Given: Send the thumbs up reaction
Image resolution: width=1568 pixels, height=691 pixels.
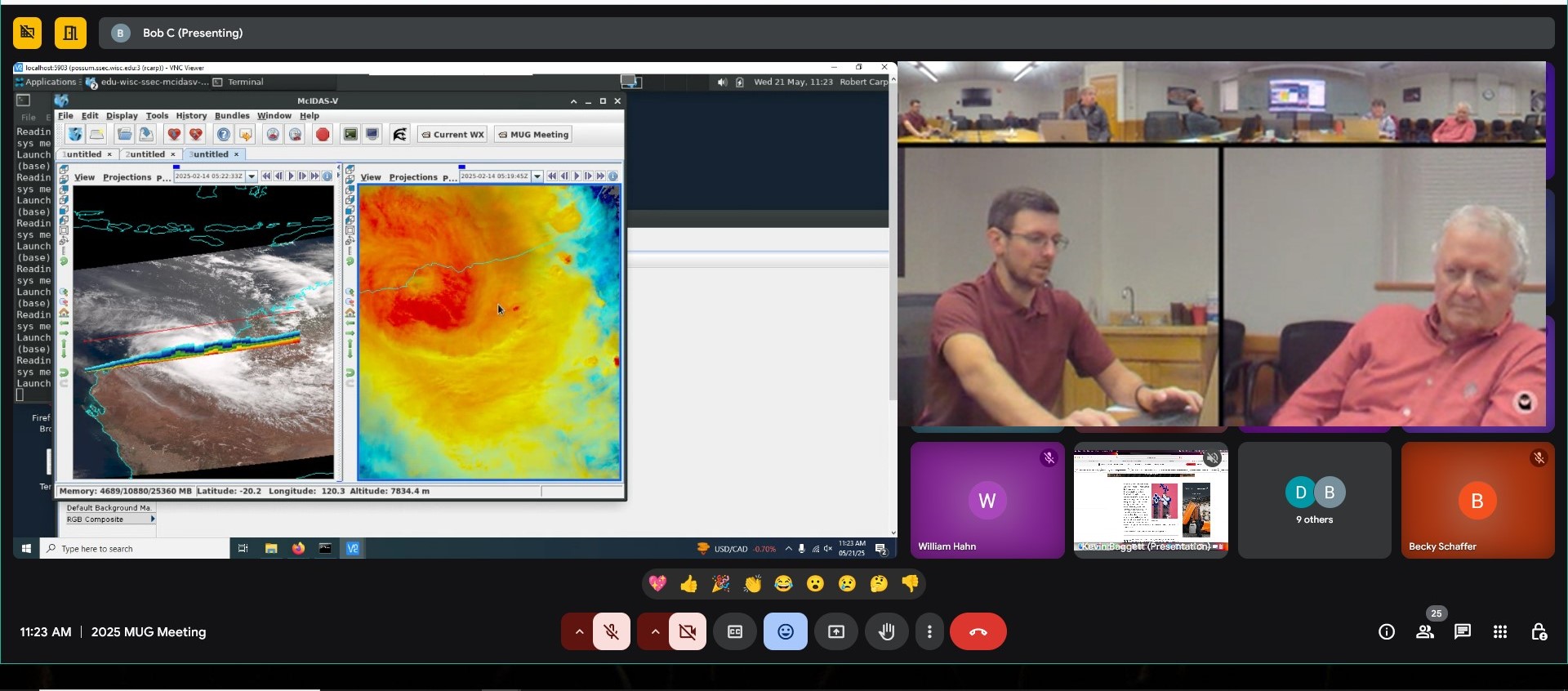Looking at the screenshot, I should point(688,584).
